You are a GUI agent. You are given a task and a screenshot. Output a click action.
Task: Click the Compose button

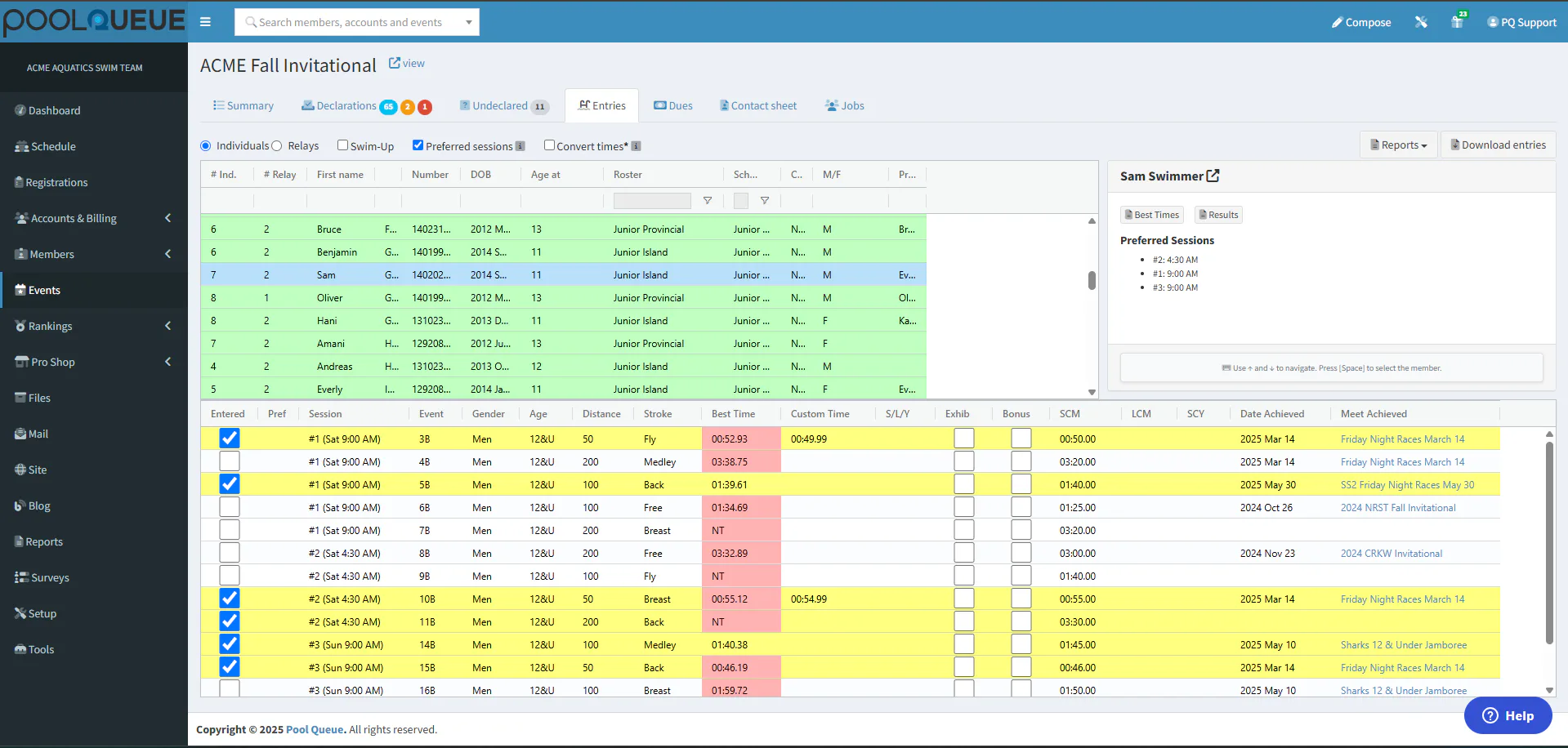coord(1361,22)
